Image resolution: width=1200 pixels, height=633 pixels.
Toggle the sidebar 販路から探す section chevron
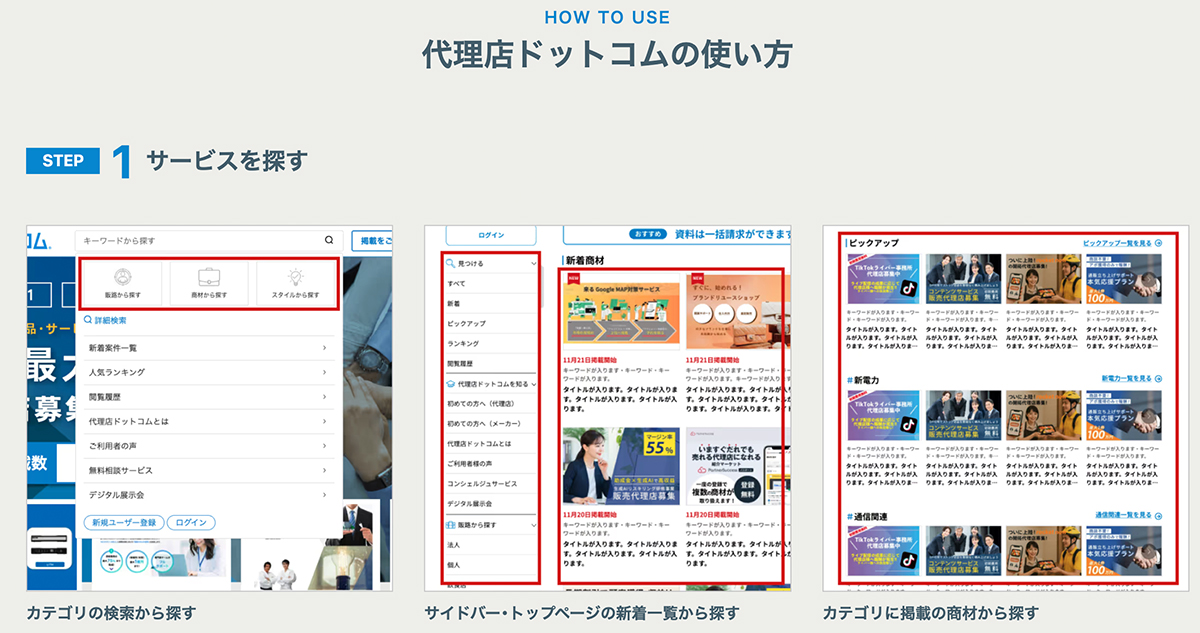pos(534,525)
